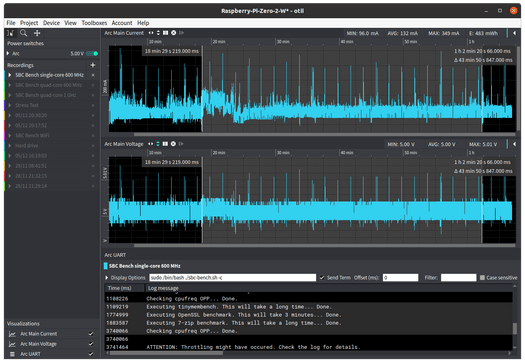The width and height of the screenshot is (525, 363).
Task: Open the Device menu
Action: (51, 23)
